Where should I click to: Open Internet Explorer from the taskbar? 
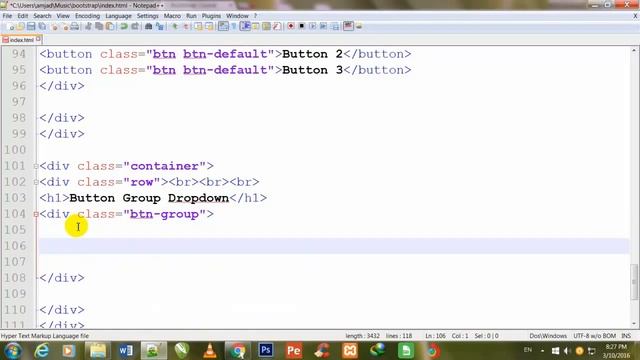[42, 351]
